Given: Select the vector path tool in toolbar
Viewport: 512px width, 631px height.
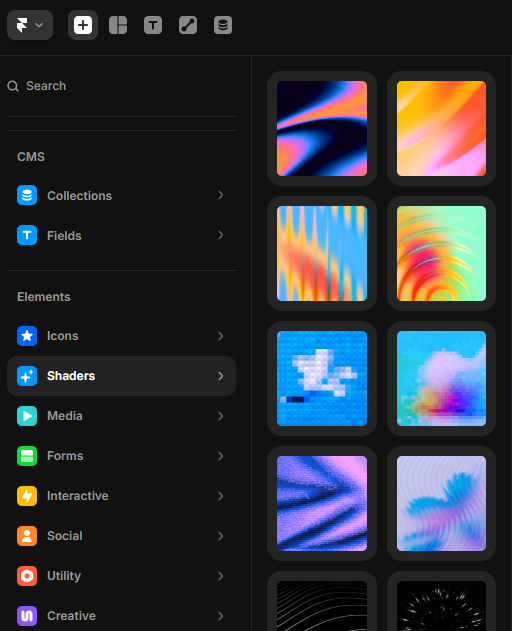Looking at the screenshot, I should 188,25.
